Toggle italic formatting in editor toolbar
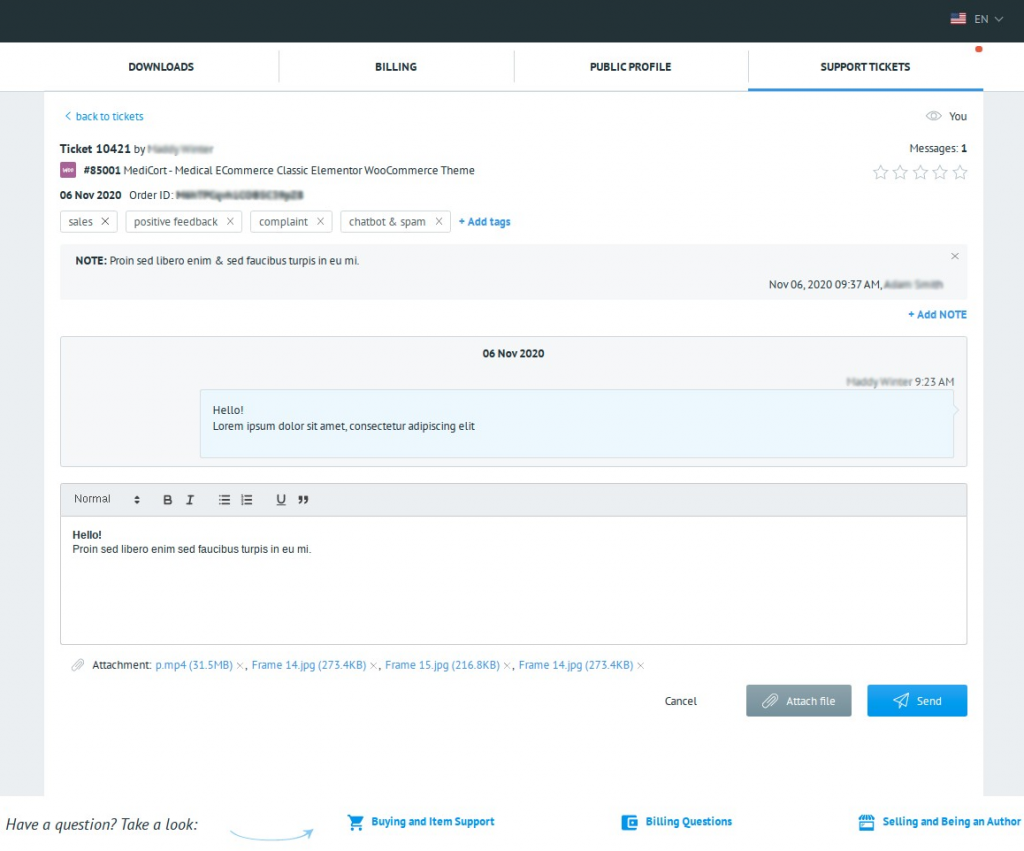 click(190, 500)
